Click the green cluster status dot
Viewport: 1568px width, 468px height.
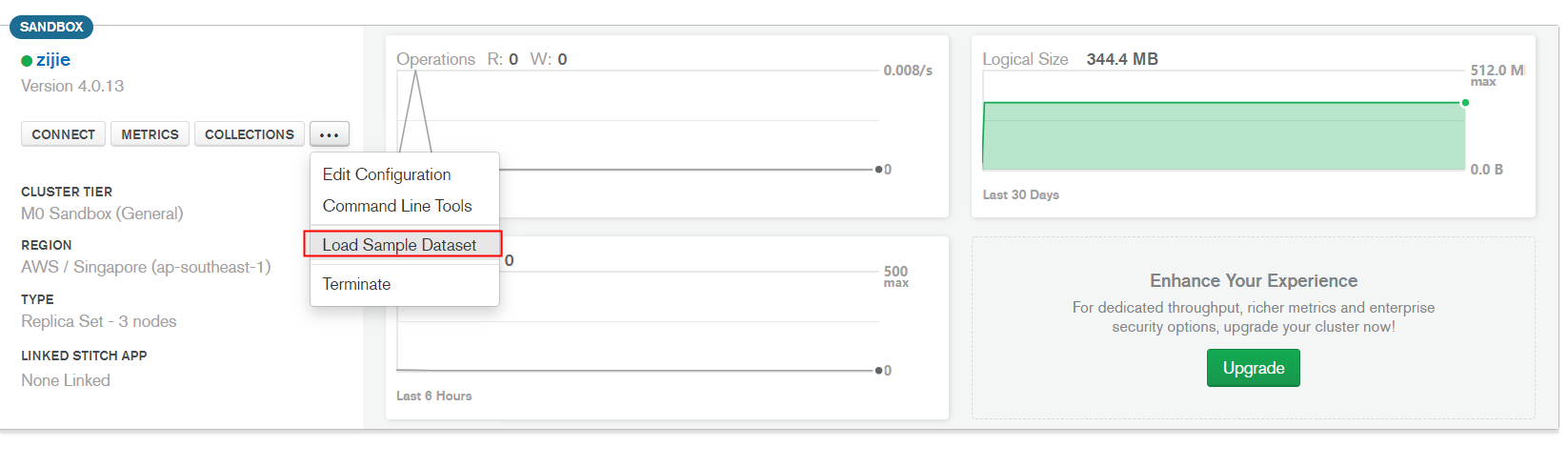pyautogui.click(x=27, y=61)
